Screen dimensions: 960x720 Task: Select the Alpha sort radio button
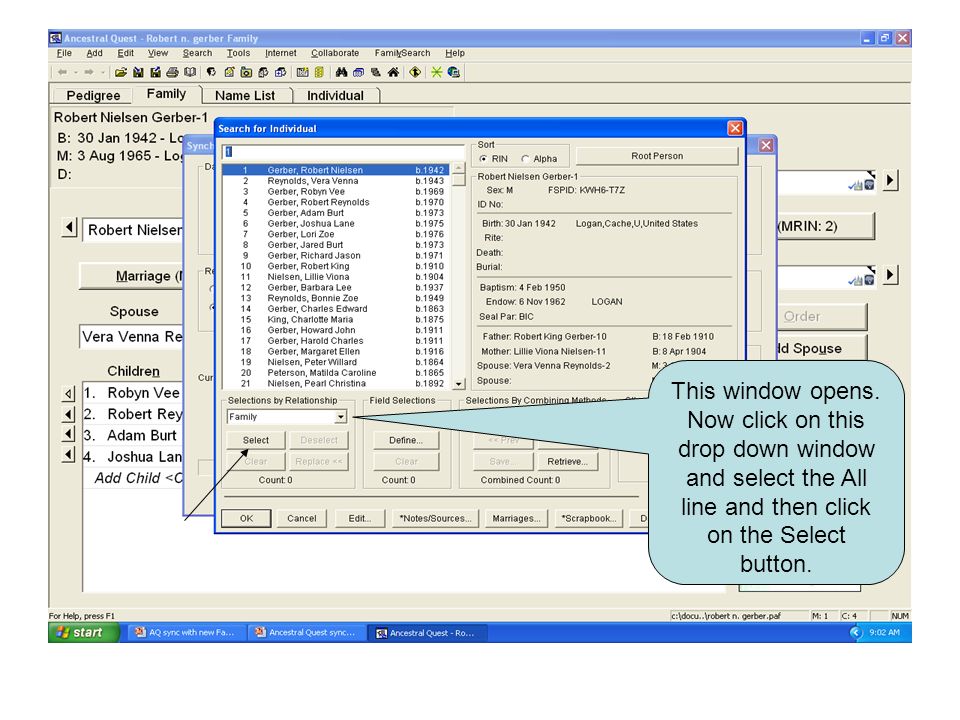click(x=525, y=159)
